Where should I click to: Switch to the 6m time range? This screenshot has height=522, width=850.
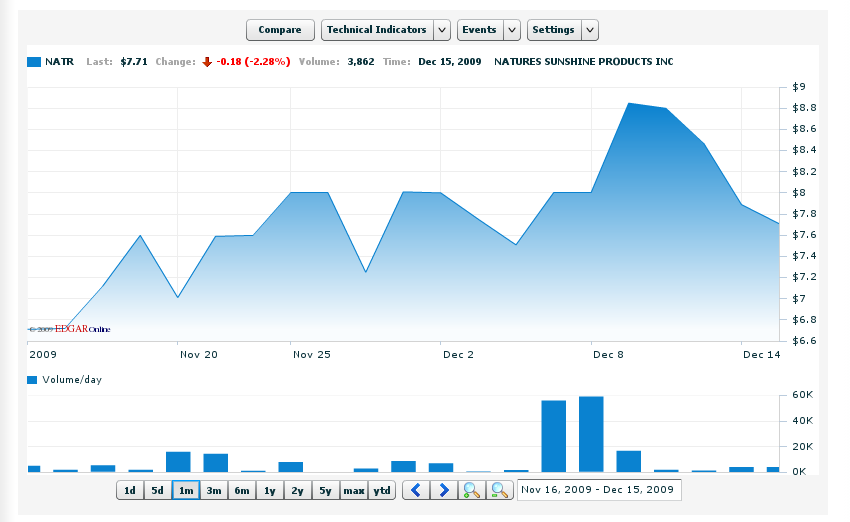click(242, 491)
